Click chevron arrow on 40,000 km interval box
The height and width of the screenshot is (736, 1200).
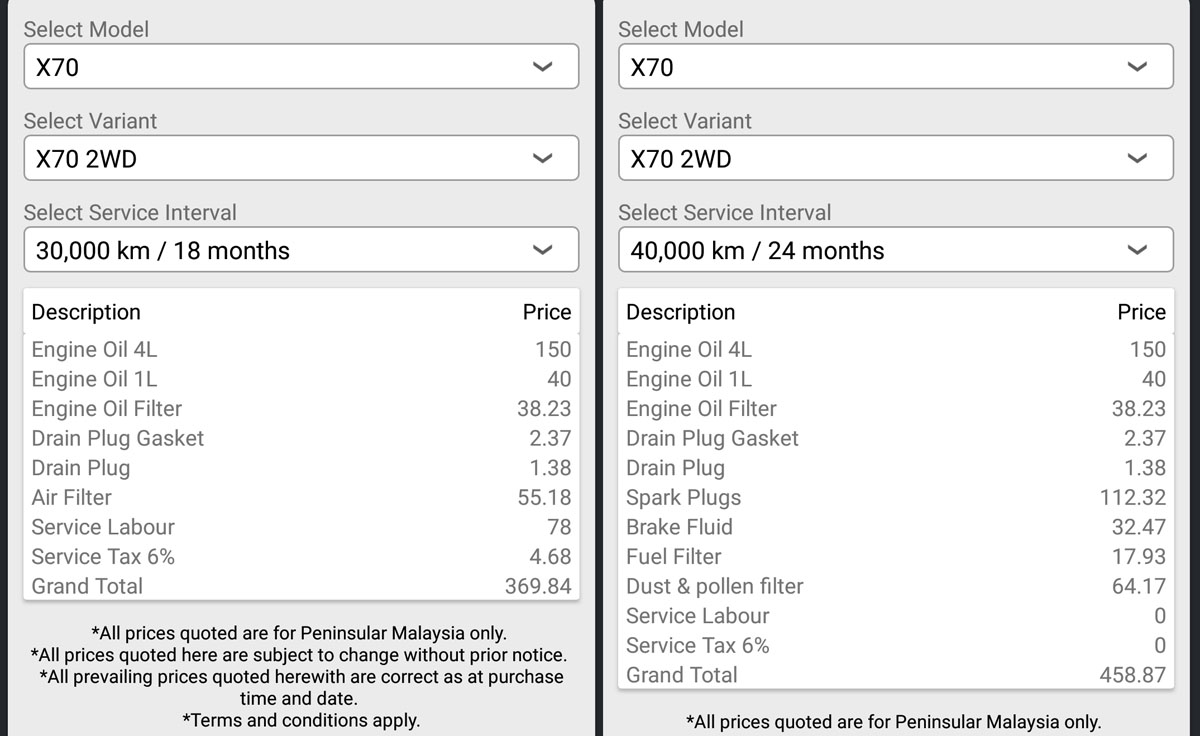click(x=1136, y=250)
